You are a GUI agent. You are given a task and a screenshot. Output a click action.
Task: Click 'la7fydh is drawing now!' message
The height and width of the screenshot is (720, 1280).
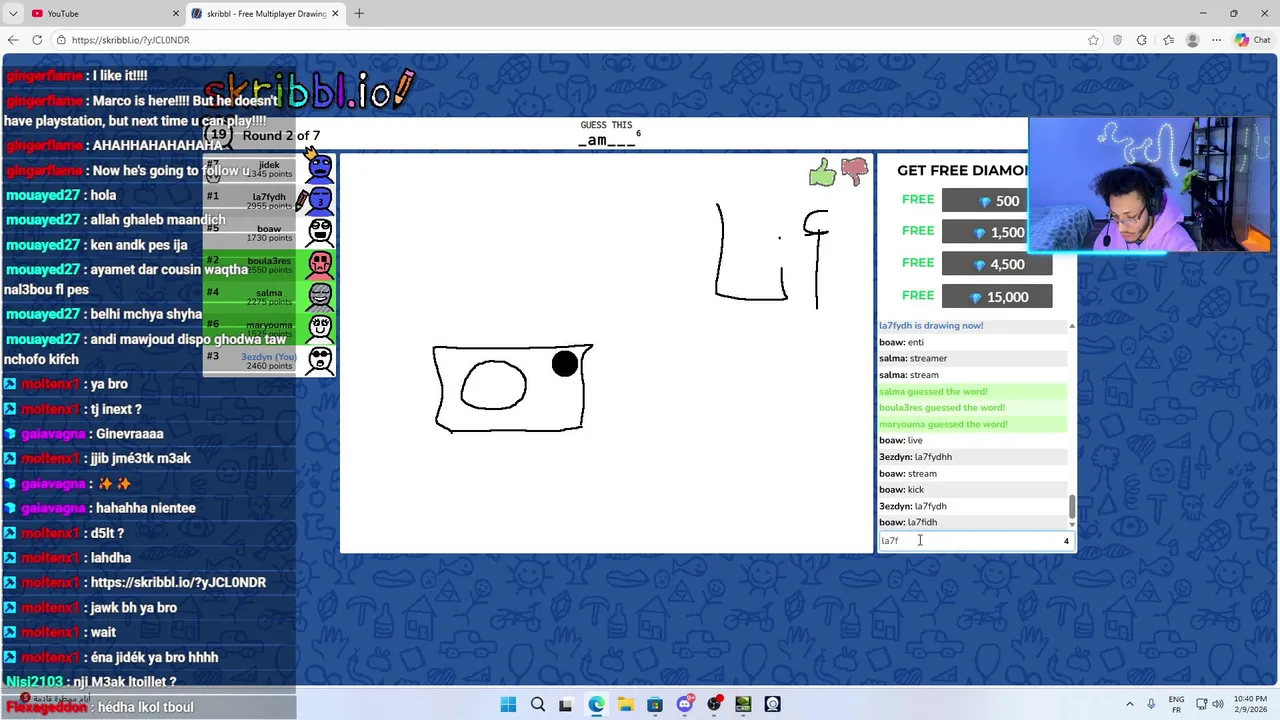[931, 326]
